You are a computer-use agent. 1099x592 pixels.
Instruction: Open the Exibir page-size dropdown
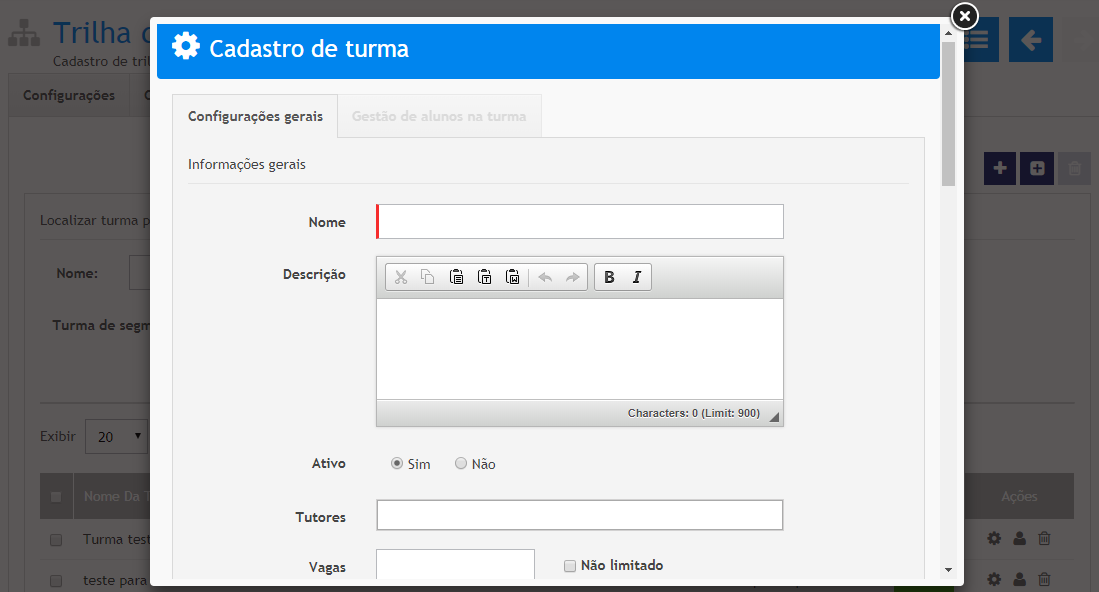[117, 437]
